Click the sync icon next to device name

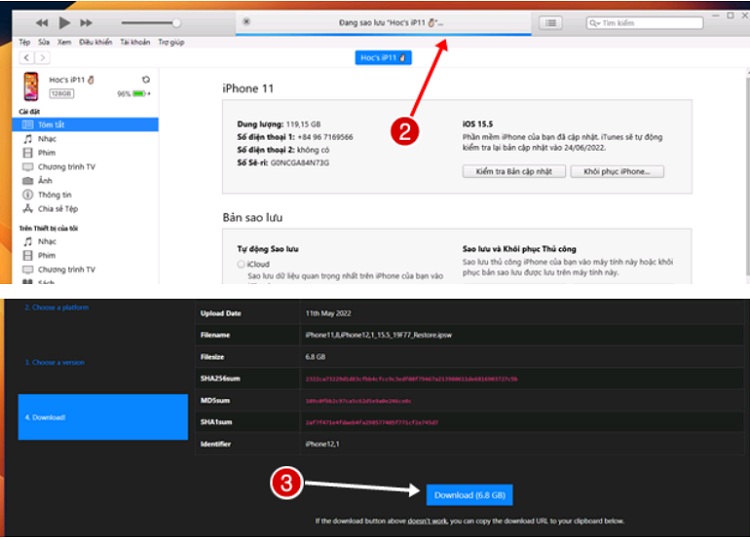(x=146, y=79)
